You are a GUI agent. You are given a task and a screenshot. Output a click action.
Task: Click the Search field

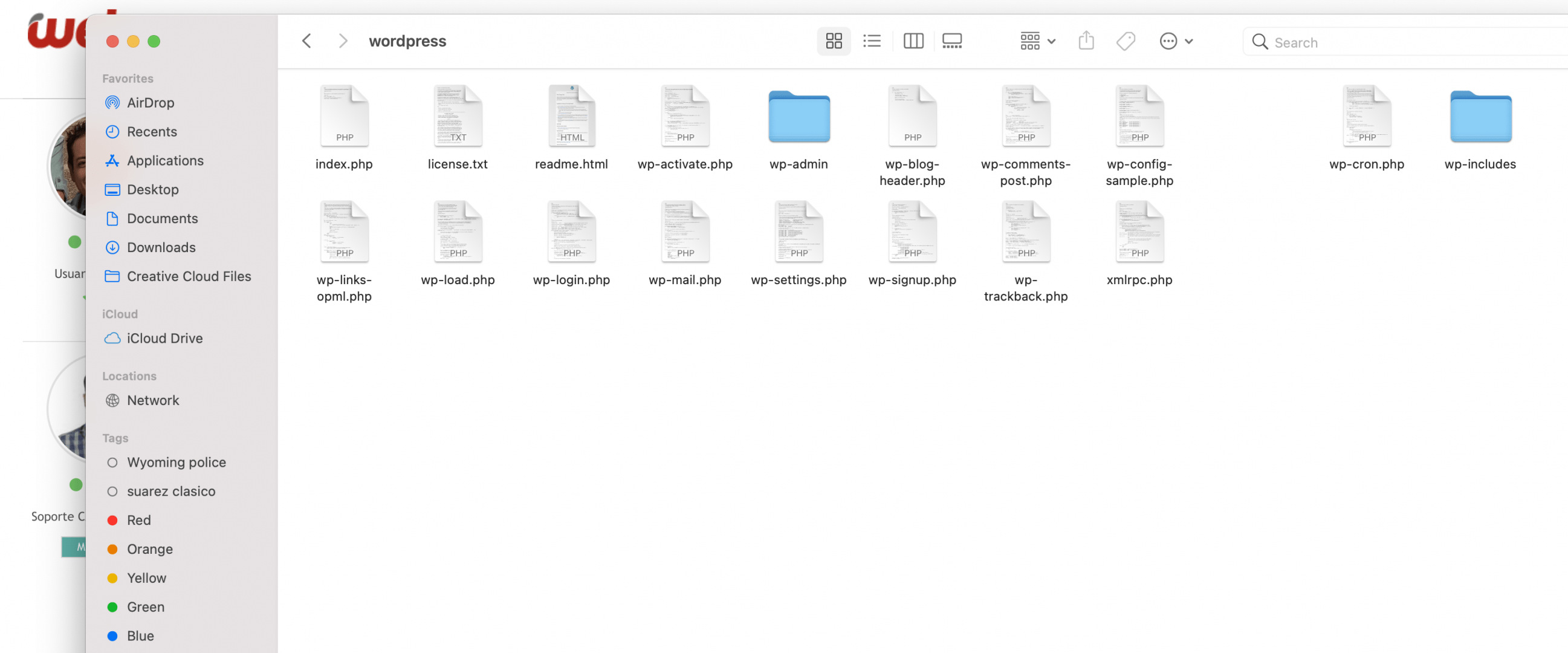tap(1406, 42)
